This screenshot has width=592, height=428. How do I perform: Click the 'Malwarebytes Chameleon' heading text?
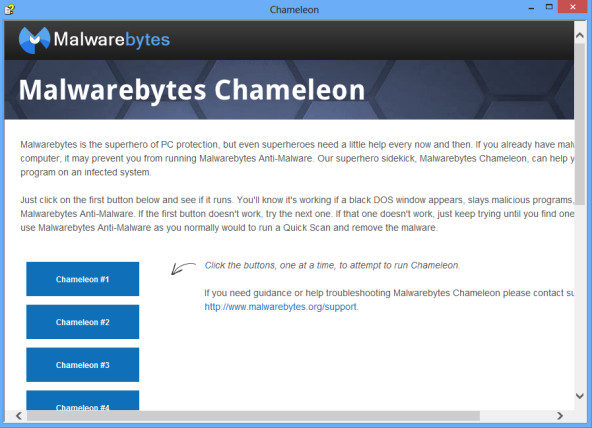point(192,90)
